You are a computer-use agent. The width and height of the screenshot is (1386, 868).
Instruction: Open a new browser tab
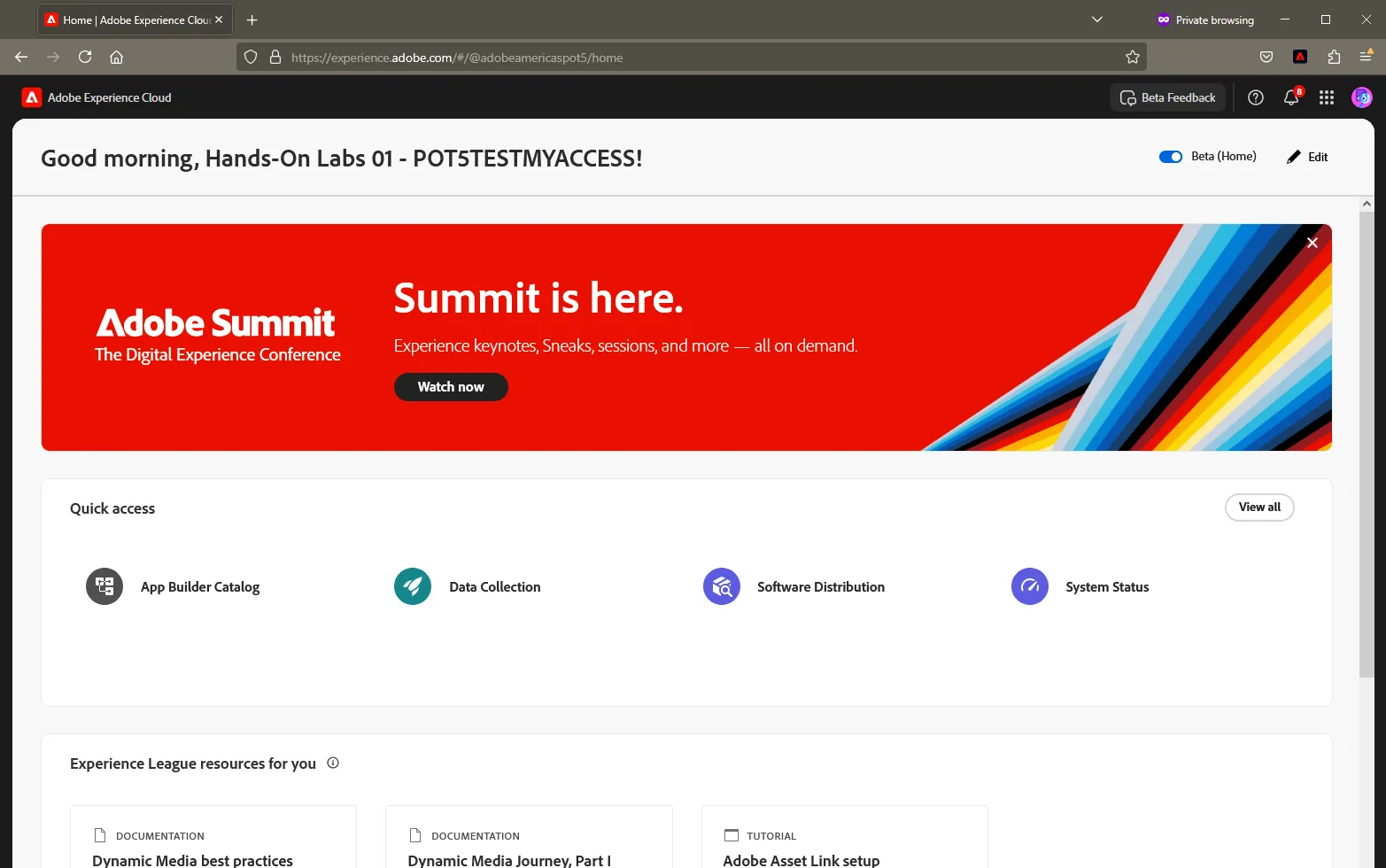click(x=252, y=19)
